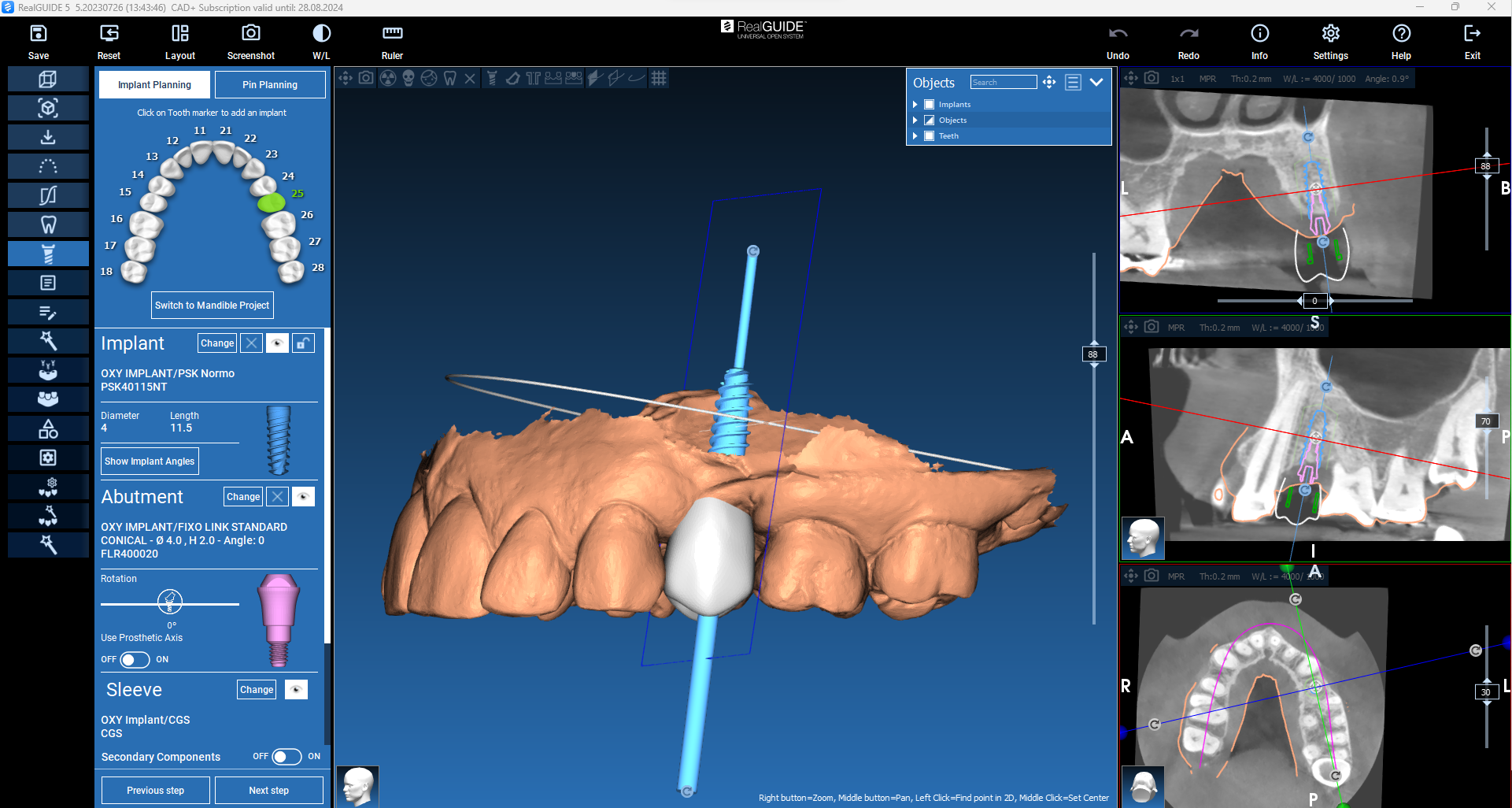The width and height of the screenshot is (1512, 808).
Task: Click Change button for Abutment
Action: pyautogui.click(x=243, y=497)
